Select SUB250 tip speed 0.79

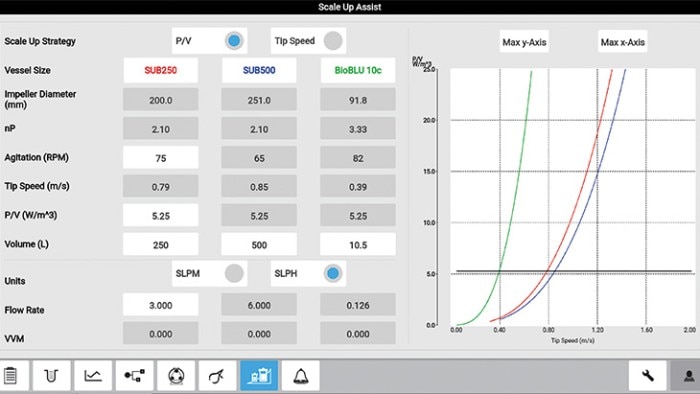click(161, 187)
